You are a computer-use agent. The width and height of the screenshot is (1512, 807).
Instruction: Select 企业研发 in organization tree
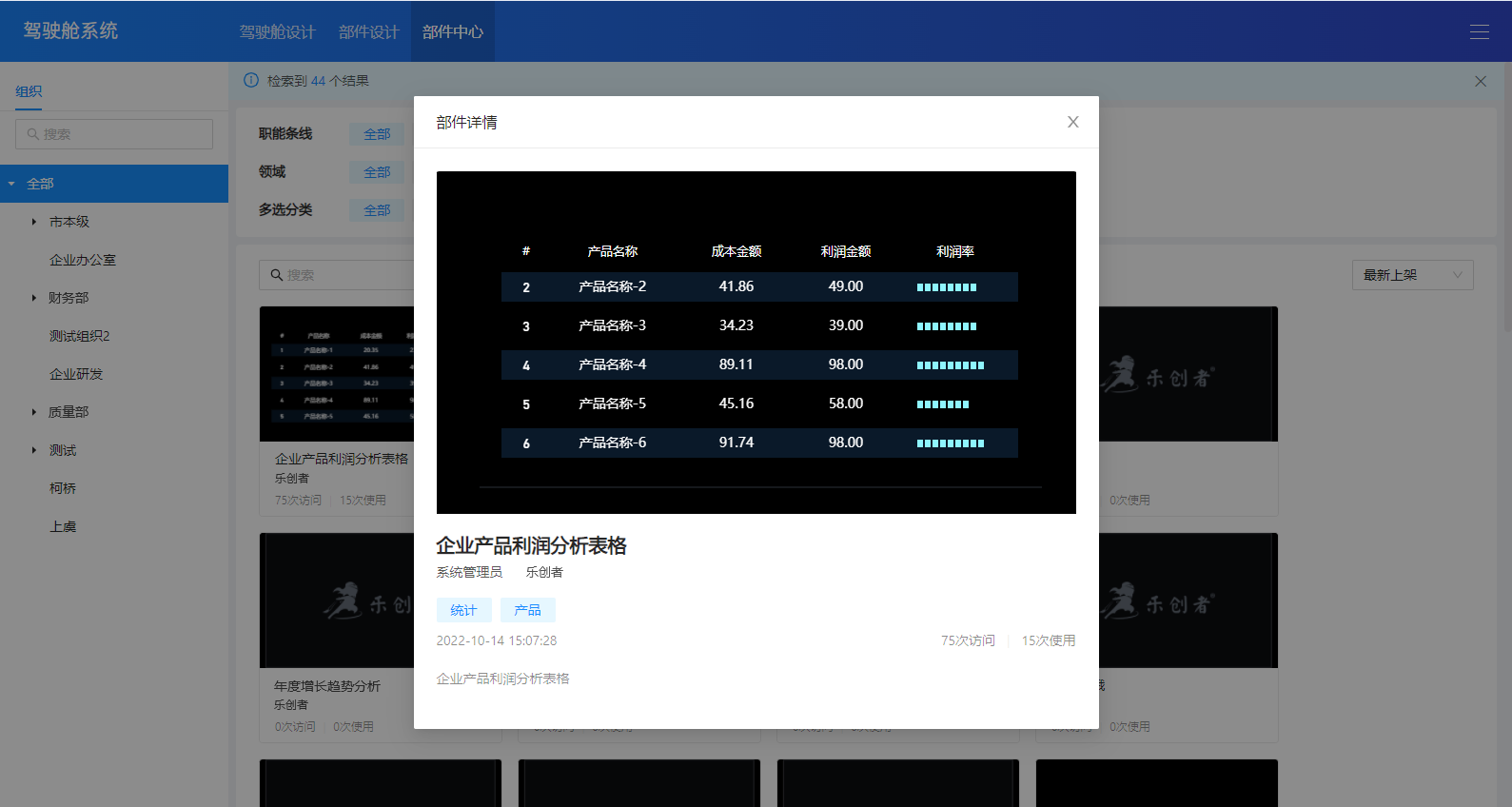point(76,374)
